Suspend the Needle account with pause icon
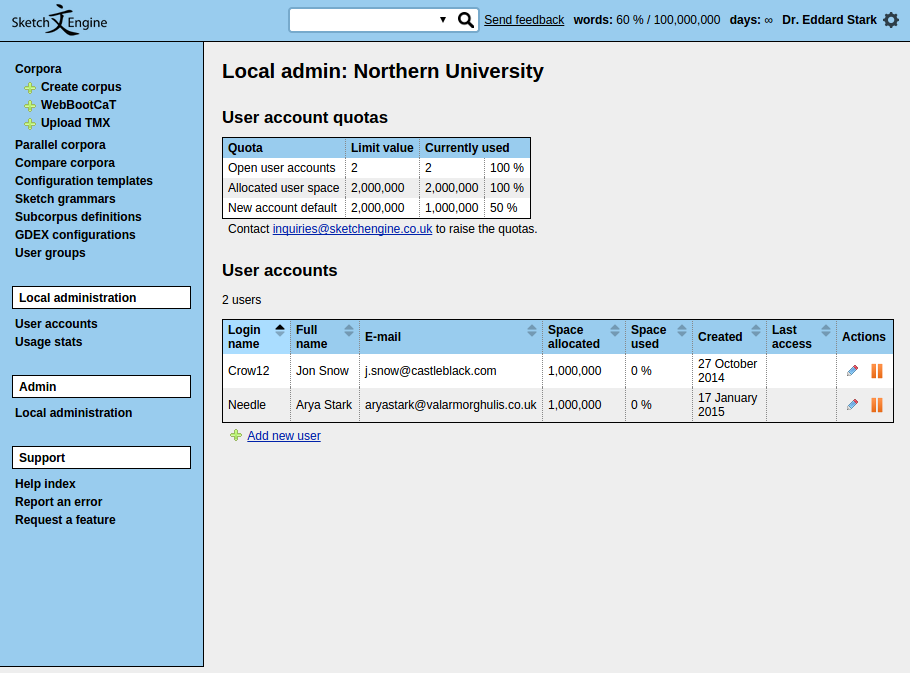The width and height of the screenshot is (910, 673). click(877, 404)
